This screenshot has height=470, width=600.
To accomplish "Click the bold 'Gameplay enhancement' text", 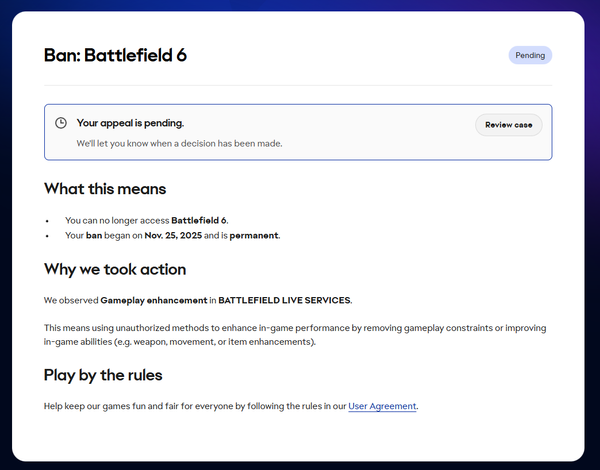I will coord(153,300).
